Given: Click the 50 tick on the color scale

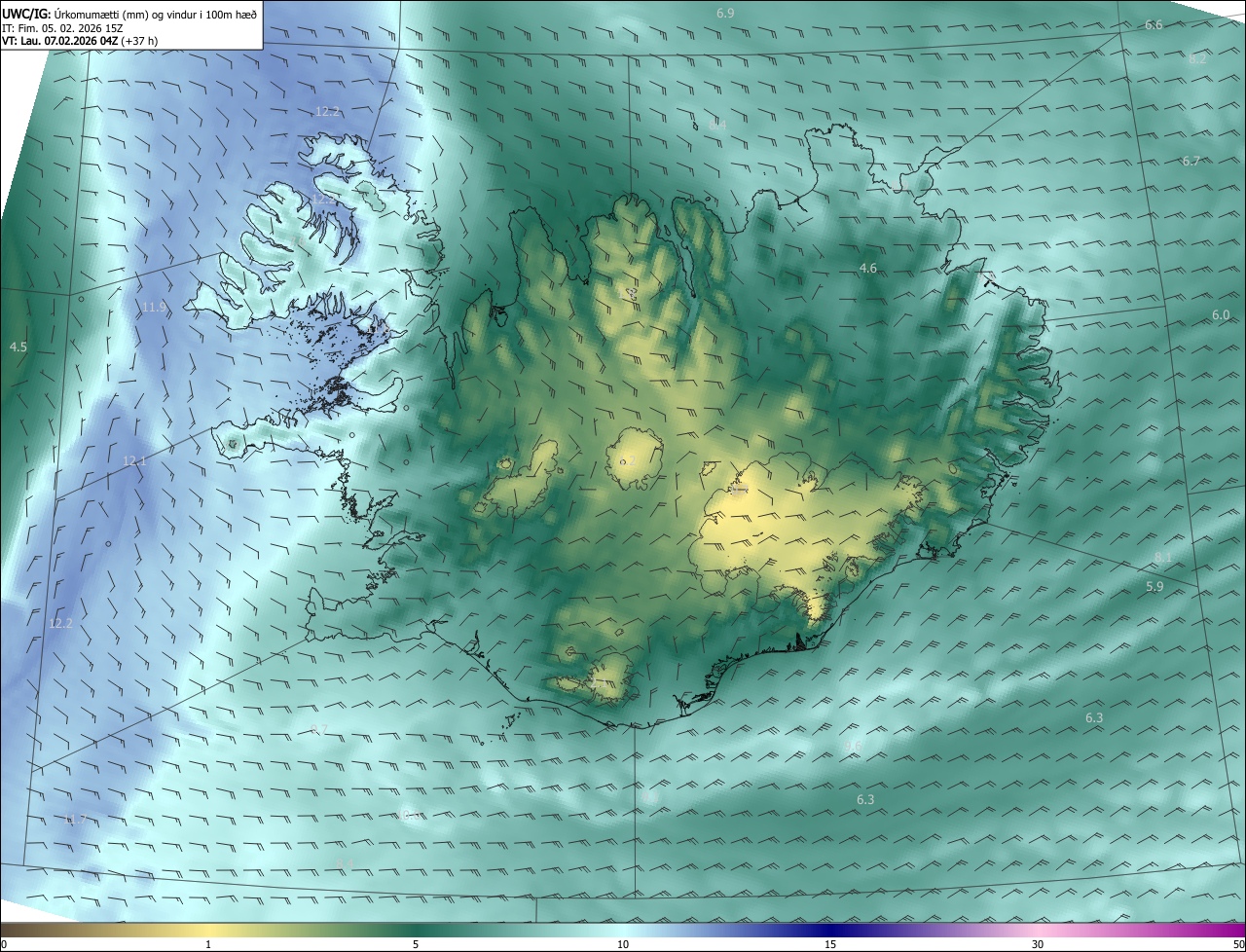Looking at the screenshot, I should (x=1238, y=944).
